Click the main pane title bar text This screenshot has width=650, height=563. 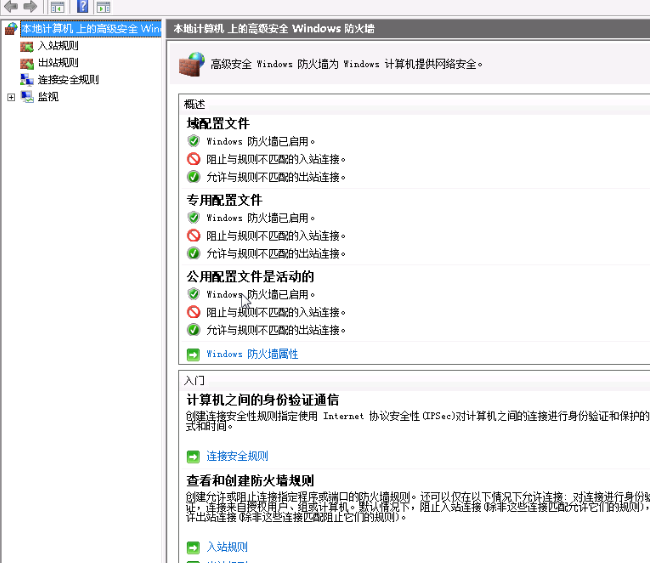[274, 29]
